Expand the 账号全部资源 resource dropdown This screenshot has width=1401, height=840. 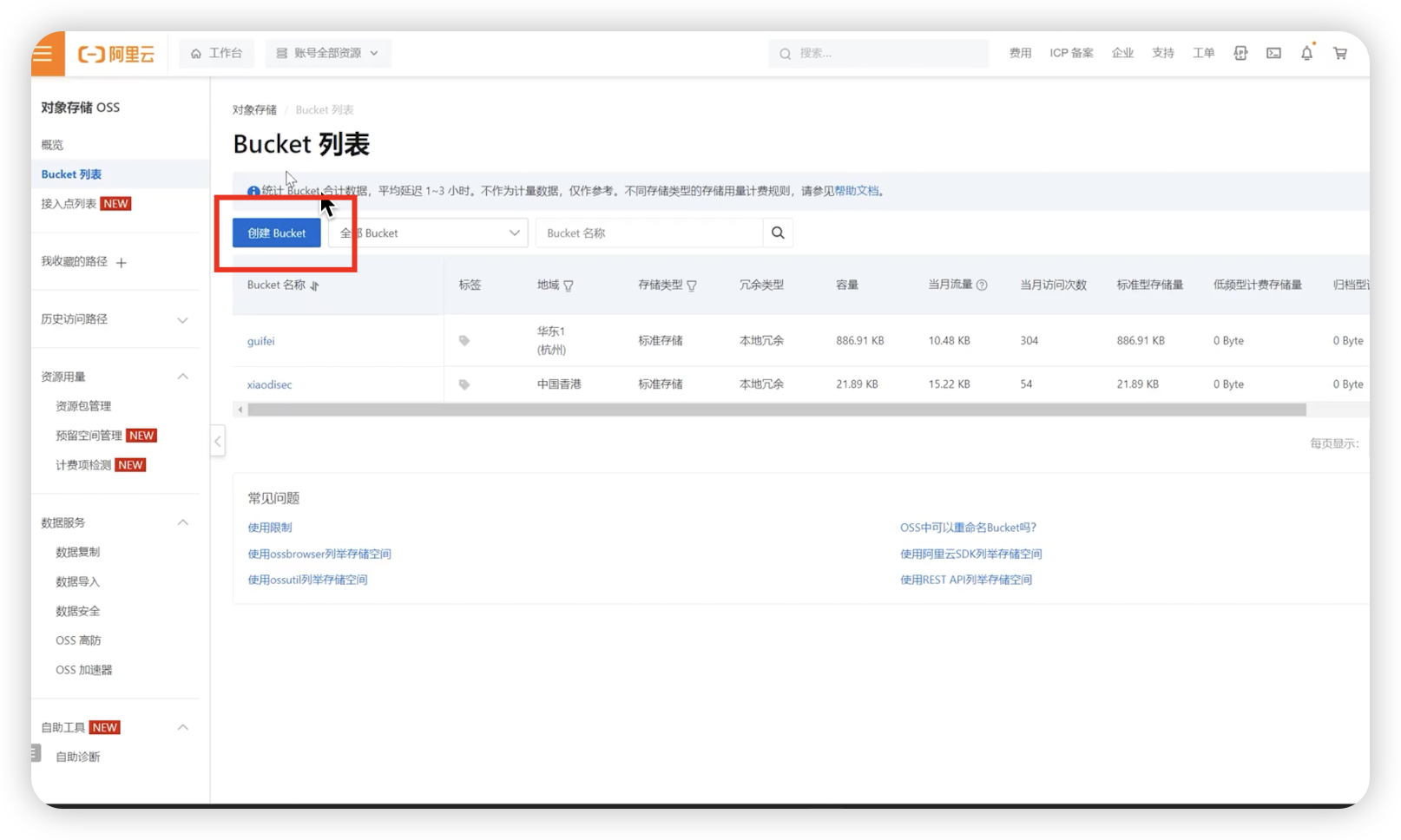pyautogui.click(x=327, y=53)
